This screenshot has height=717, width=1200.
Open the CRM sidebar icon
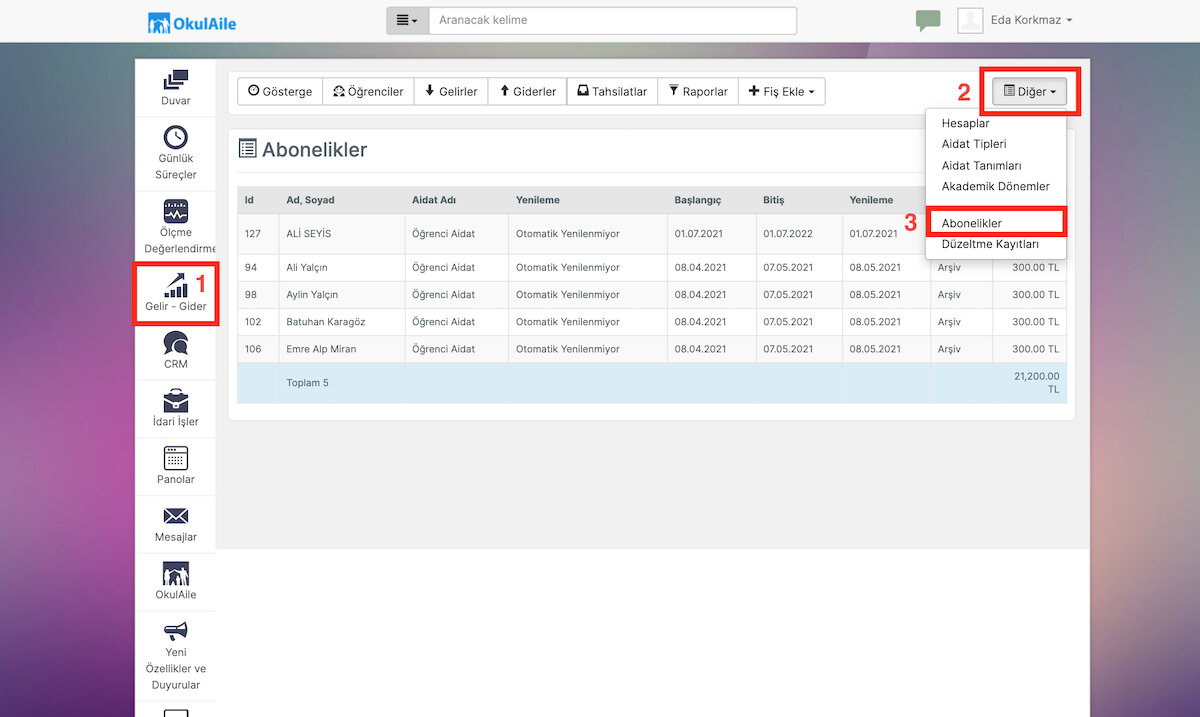176,343
